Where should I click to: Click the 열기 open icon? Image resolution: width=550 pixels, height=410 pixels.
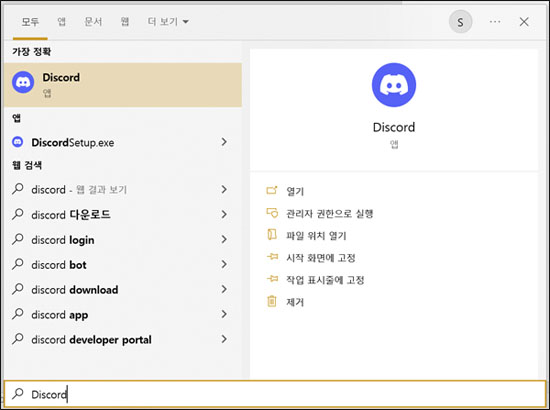[272, 190]
